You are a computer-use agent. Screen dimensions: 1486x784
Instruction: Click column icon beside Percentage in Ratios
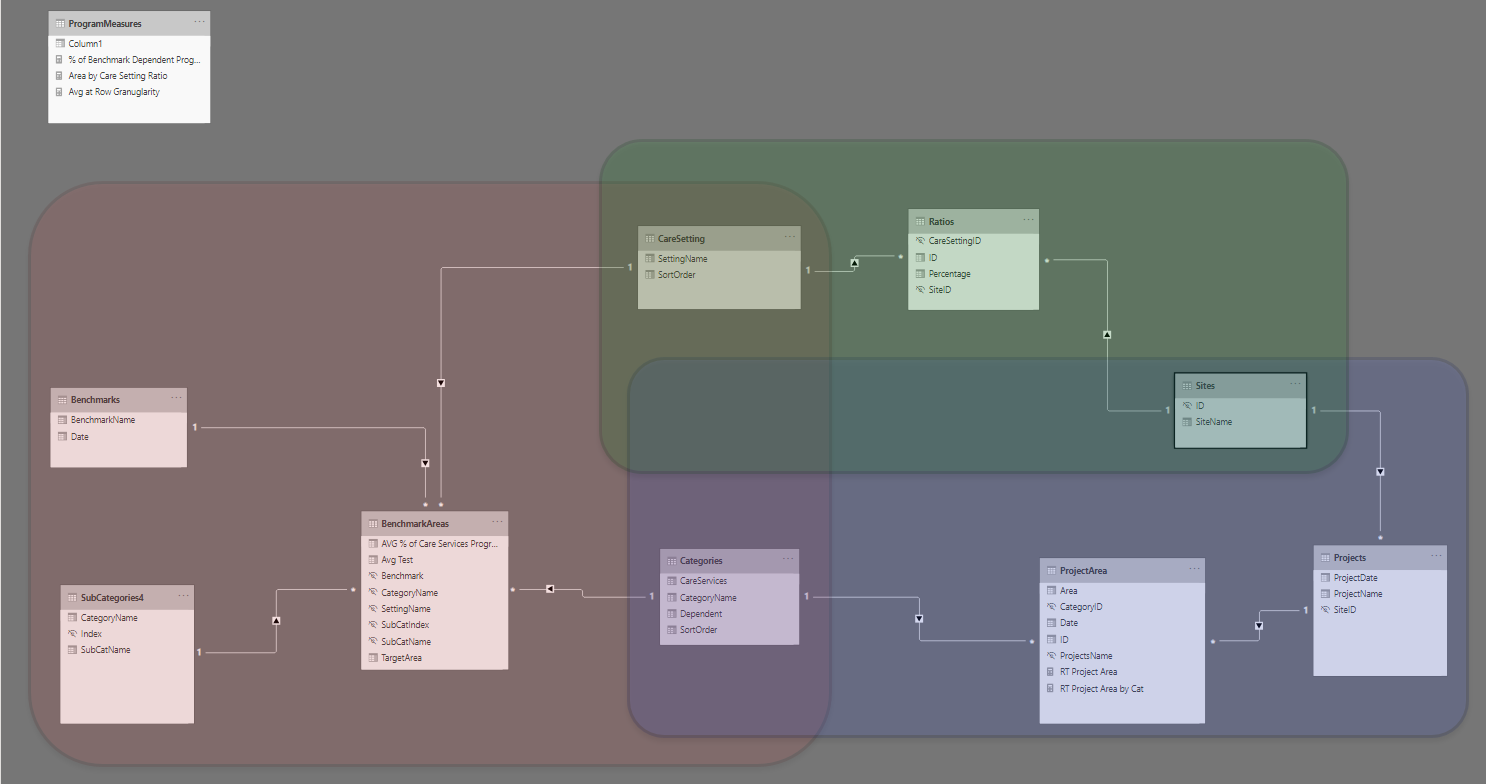click(920, 273)
